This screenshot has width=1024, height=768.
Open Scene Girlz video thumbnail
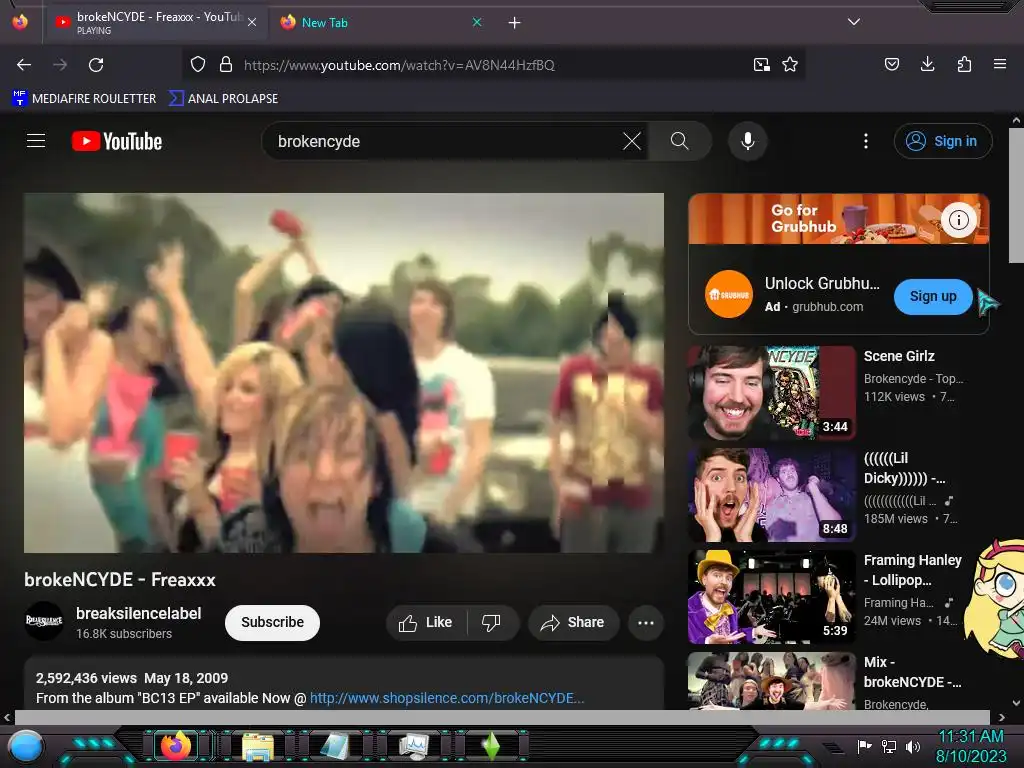click(771, 392)
